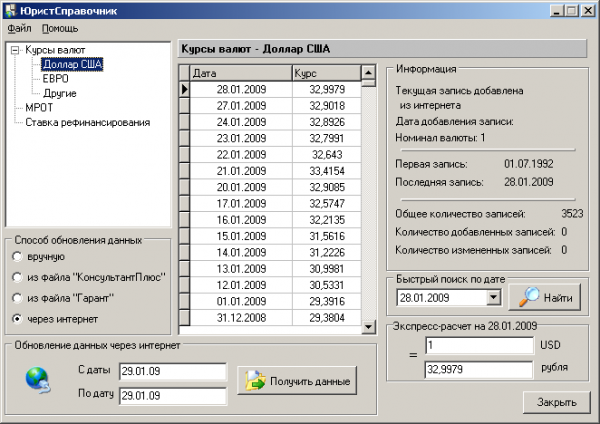This screenshot has width=600, height=424.
Task: Select the вручную update method
Action: click(18, 257)
